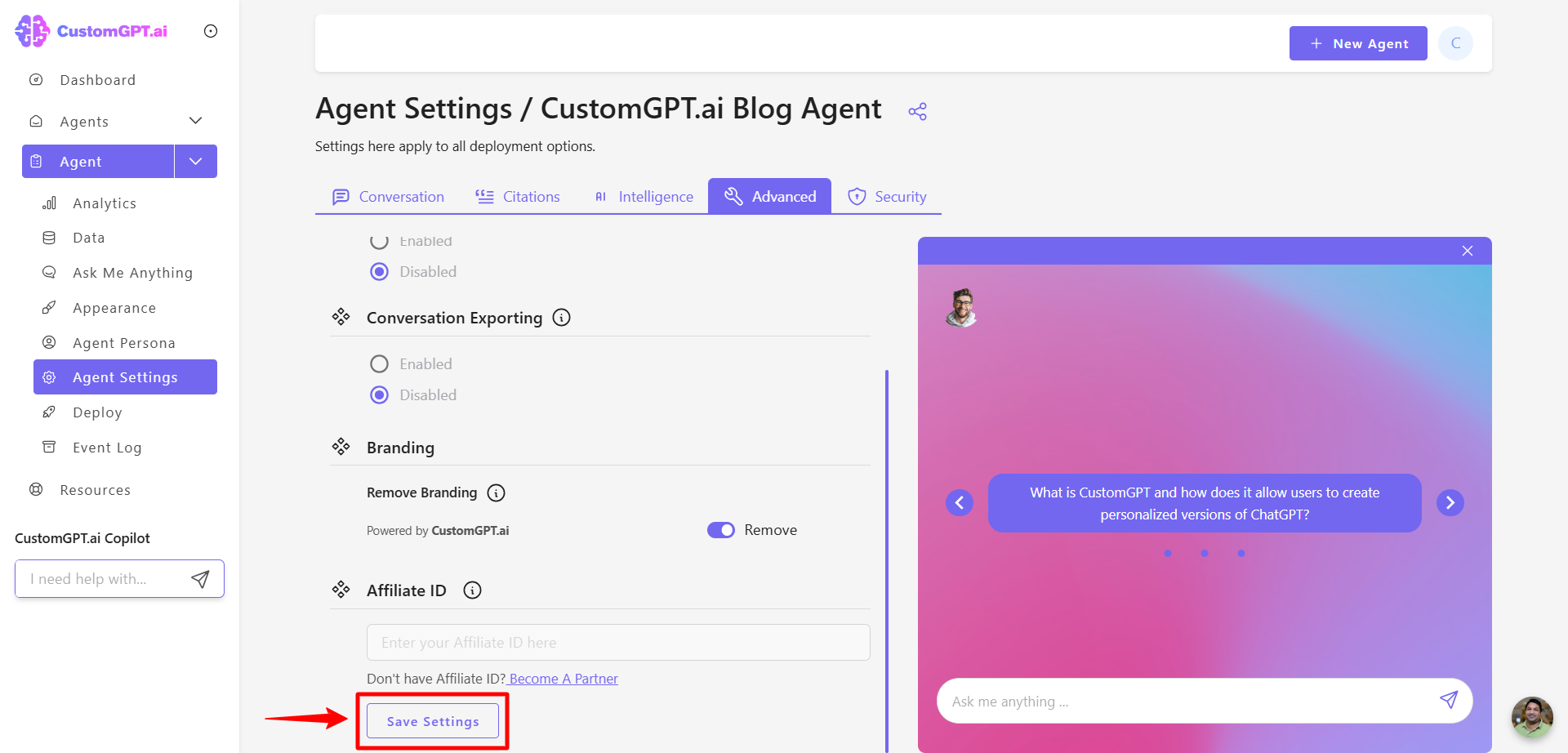This screenshot has width=1568, height=753.
Task: Click the Save Settings button
Action: pos(433,721)
